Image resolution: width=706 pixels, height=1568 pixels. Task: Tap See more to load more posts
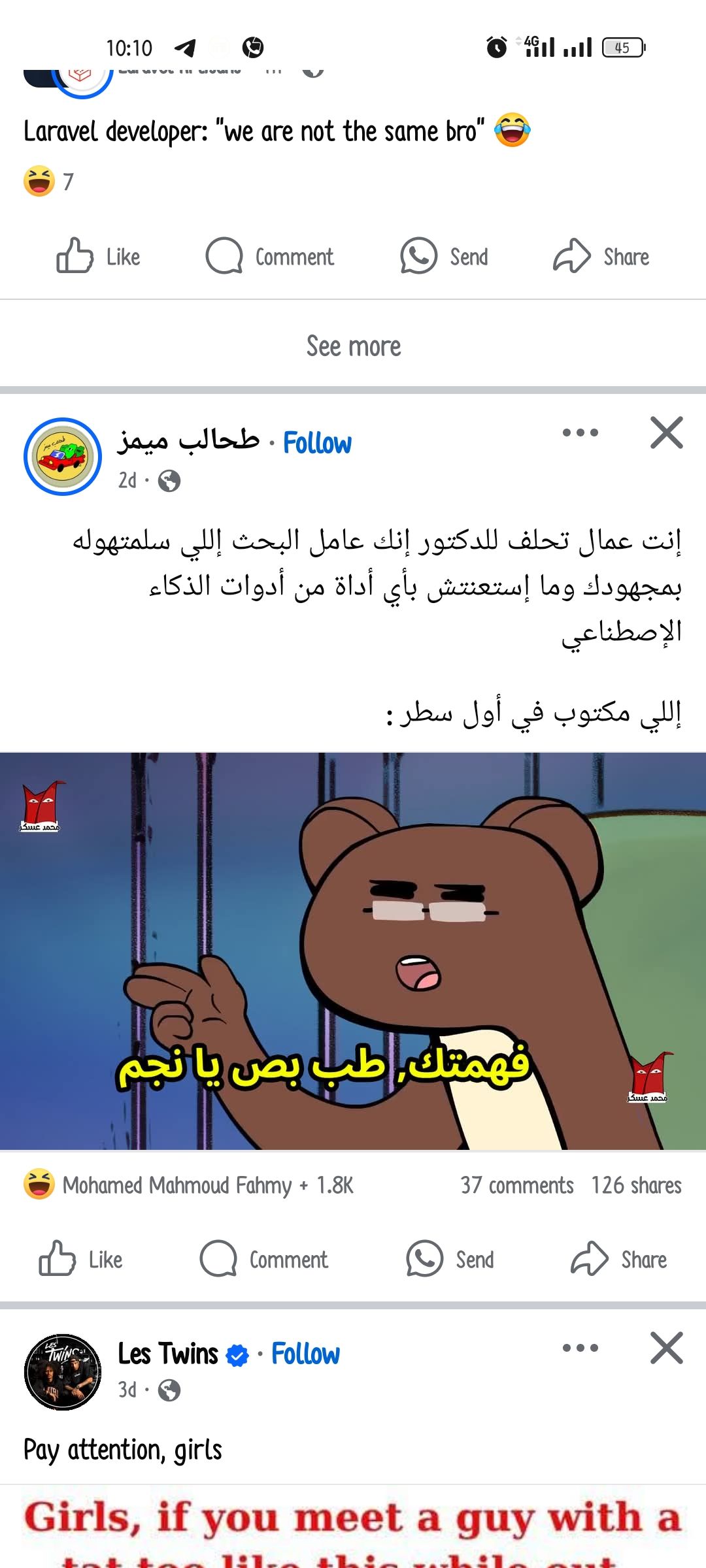(x=354, y=346)
